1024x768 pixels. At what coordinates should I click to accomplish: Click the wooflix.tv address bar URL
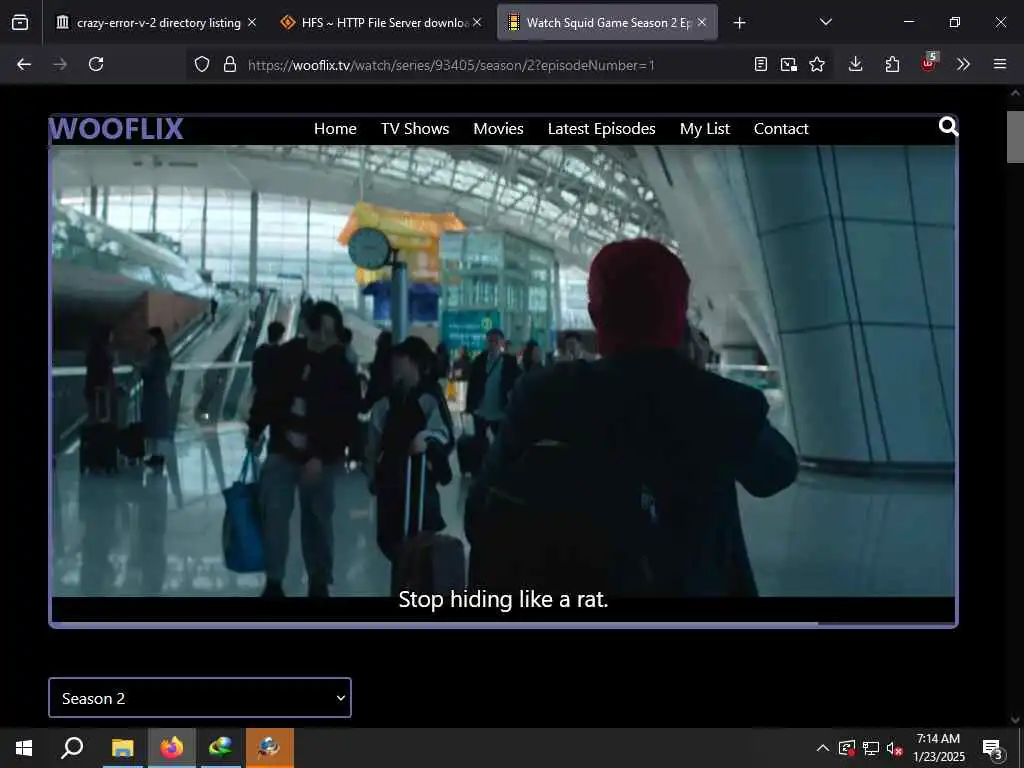coord(451,65)
